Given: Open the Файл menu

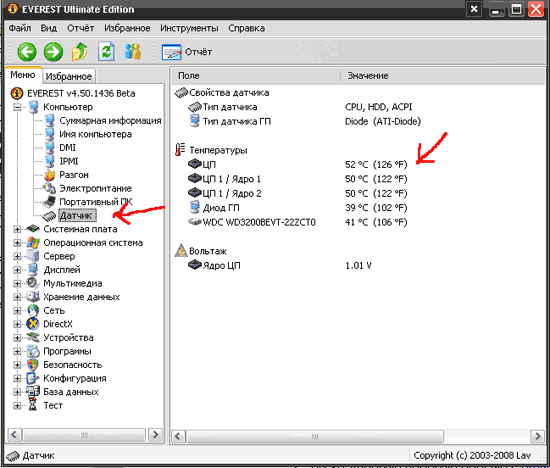Looking at the screenshot, I should (20, 28).
